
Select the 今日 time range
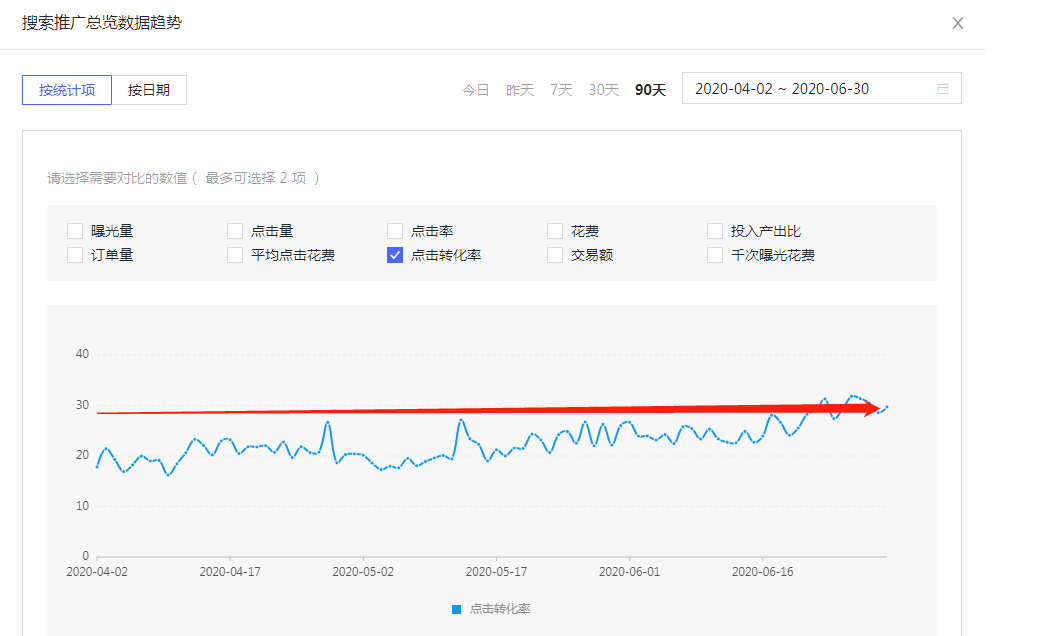click(475, 90)
